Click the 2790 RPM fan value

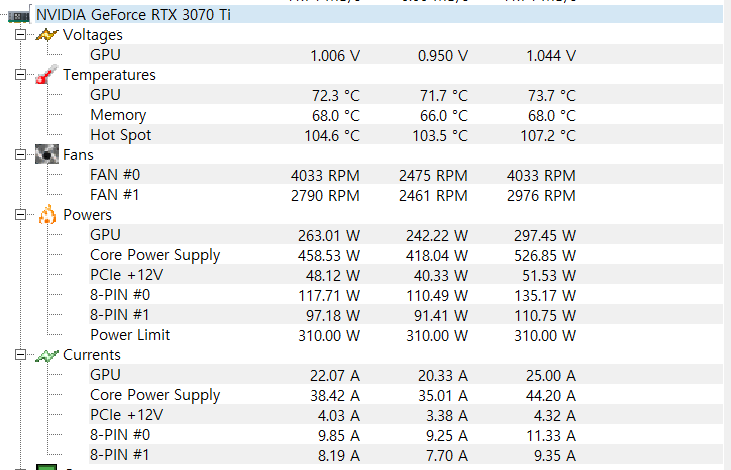click(325, 196)
